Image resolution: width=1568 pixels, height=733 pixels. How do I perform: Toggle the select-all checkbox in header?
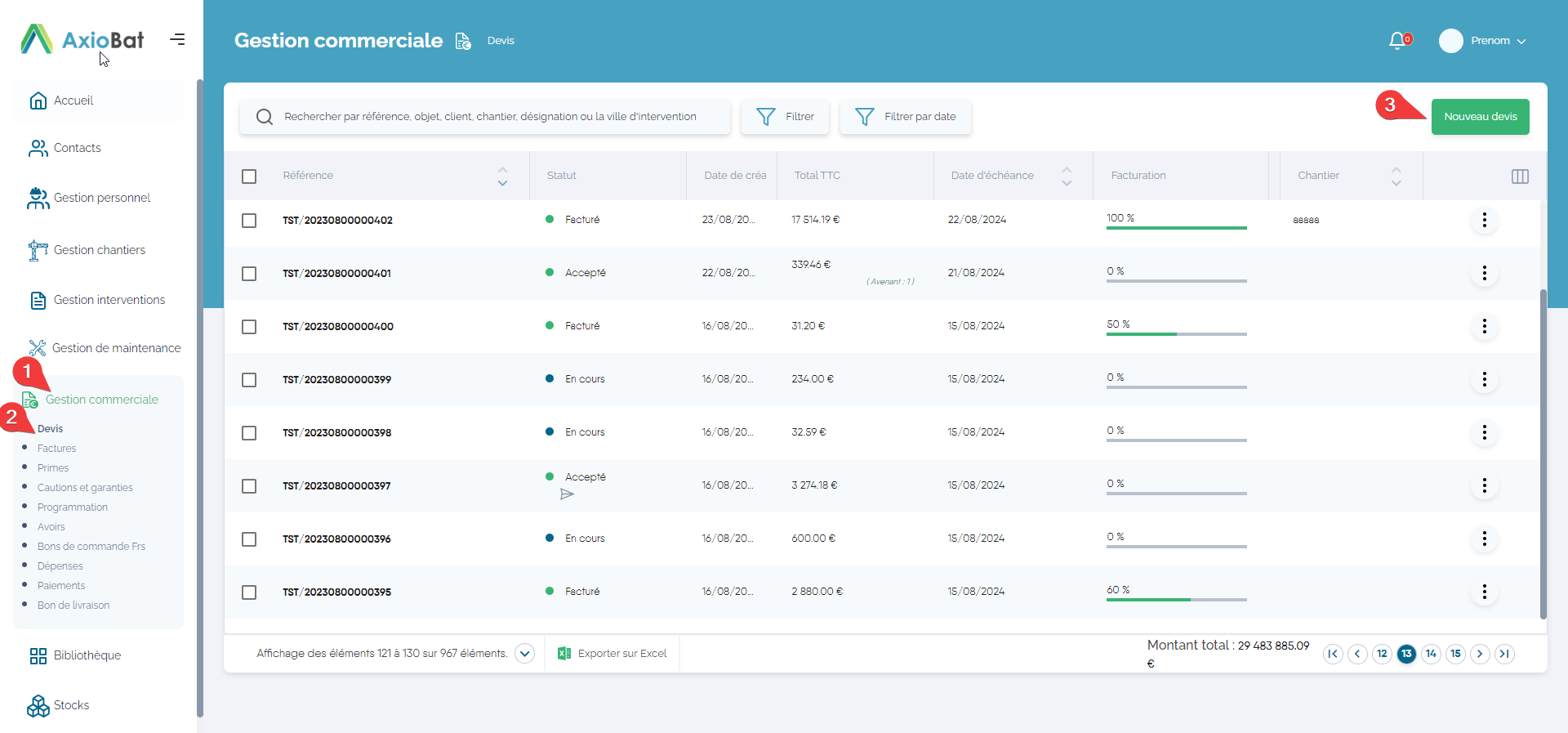(x=249, y=177)
